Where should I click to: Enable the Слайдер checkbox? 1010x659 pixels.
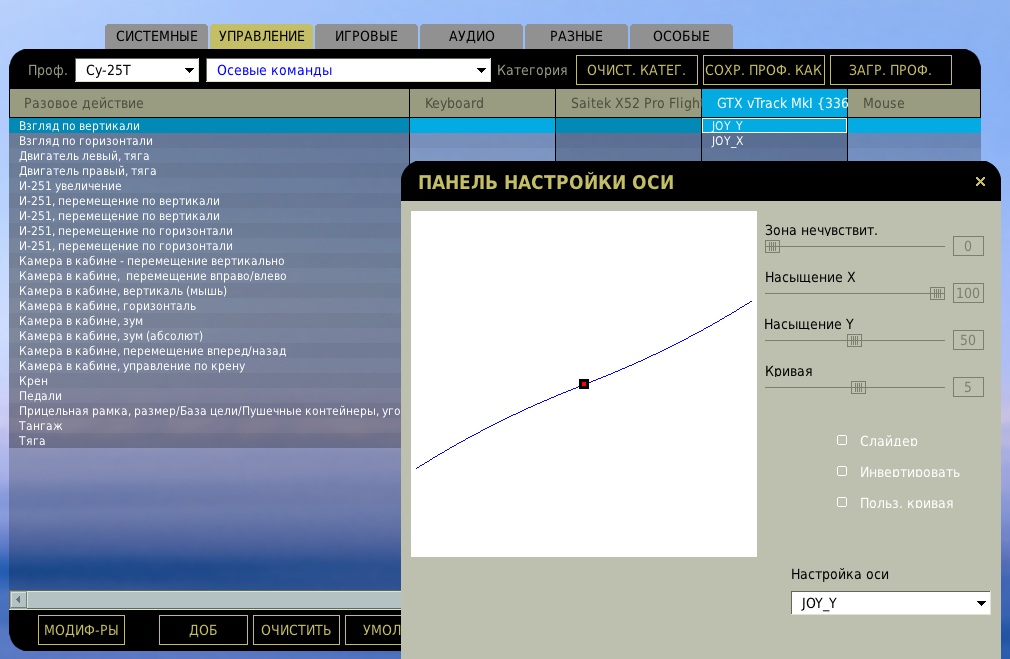842,440
